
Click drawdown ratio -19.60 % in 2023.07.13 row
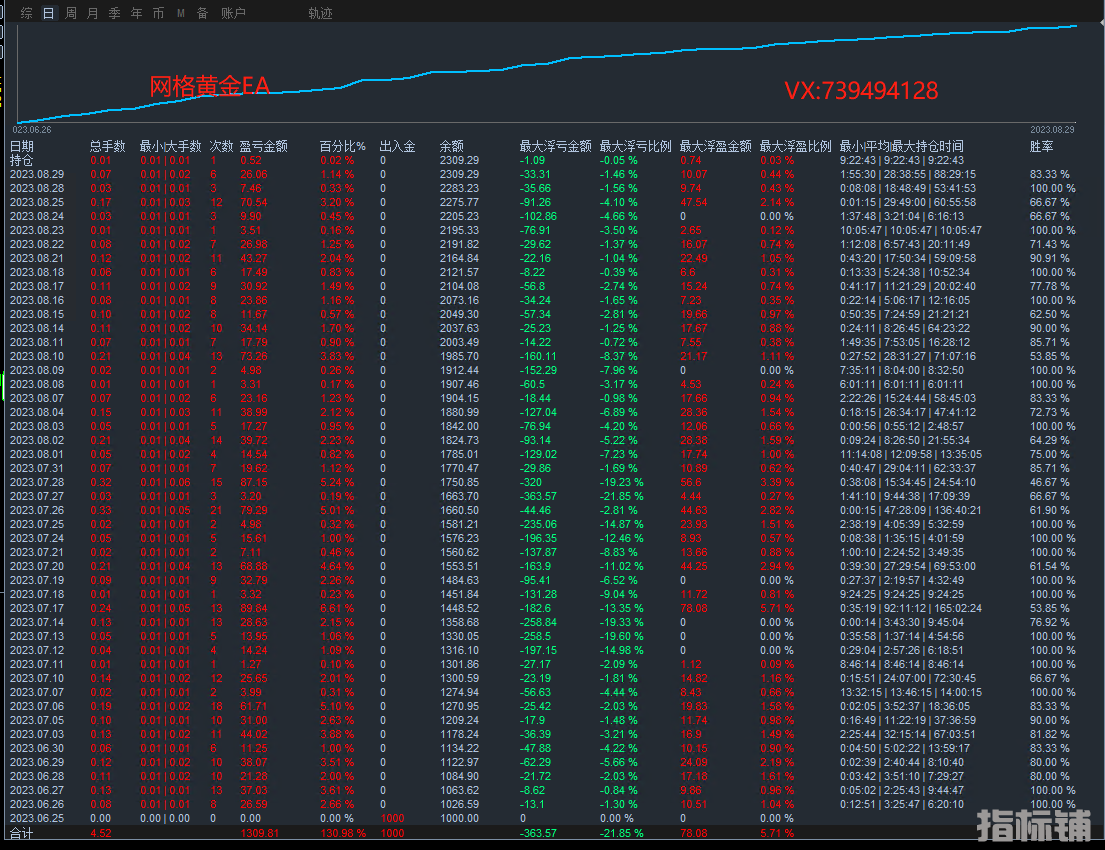[x=622, y=636]
